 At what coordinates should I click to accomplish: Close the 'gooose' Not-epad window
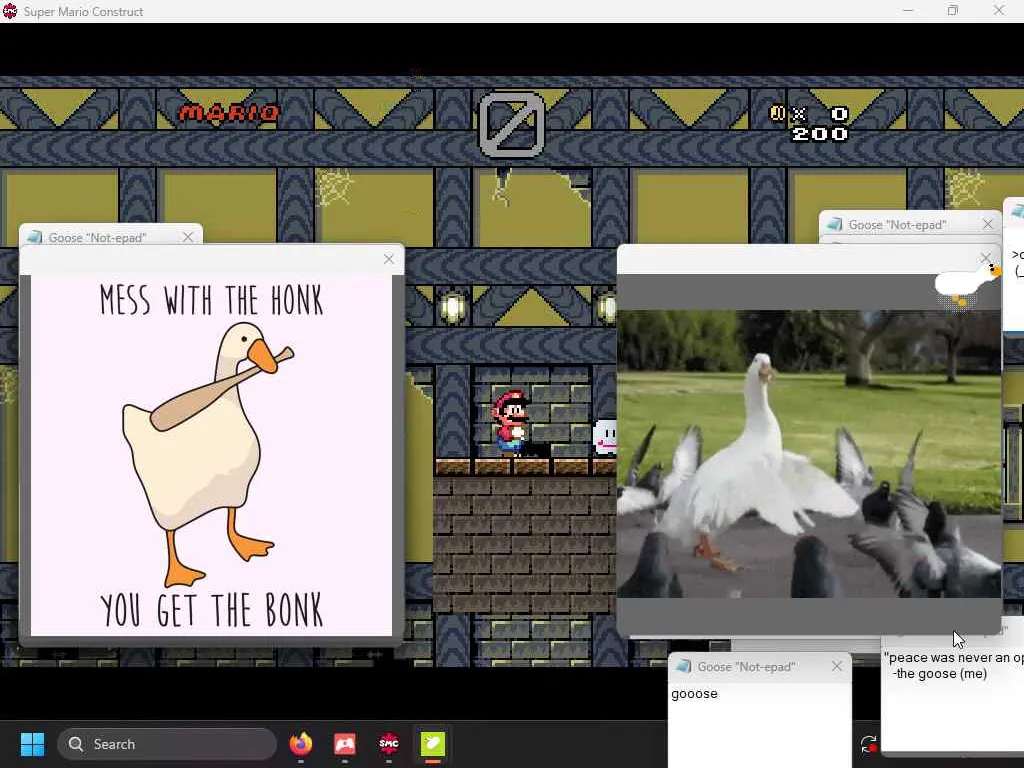tap(837, 666)
